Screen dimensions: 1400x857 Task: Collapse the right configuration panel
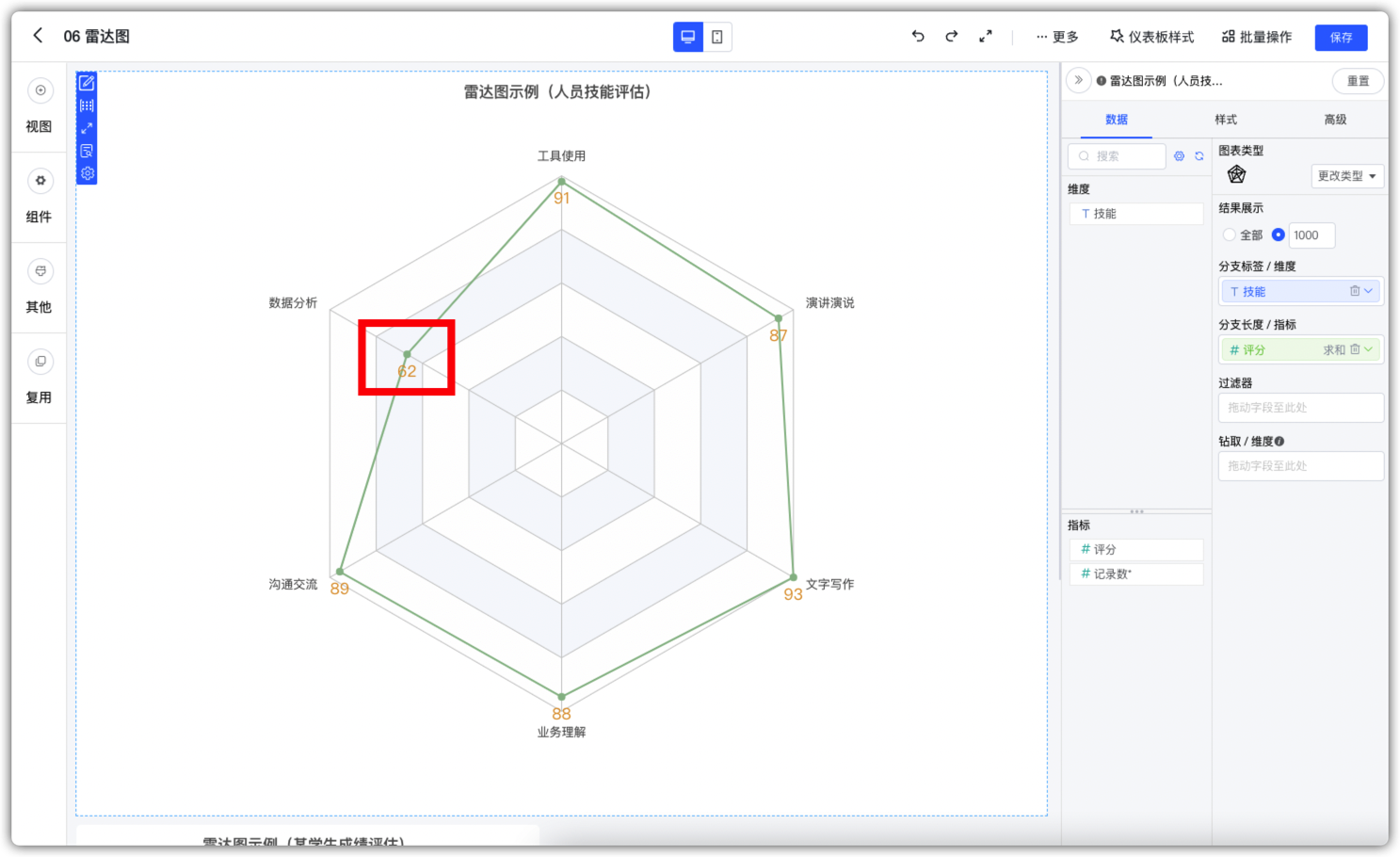click(1078, 81)
